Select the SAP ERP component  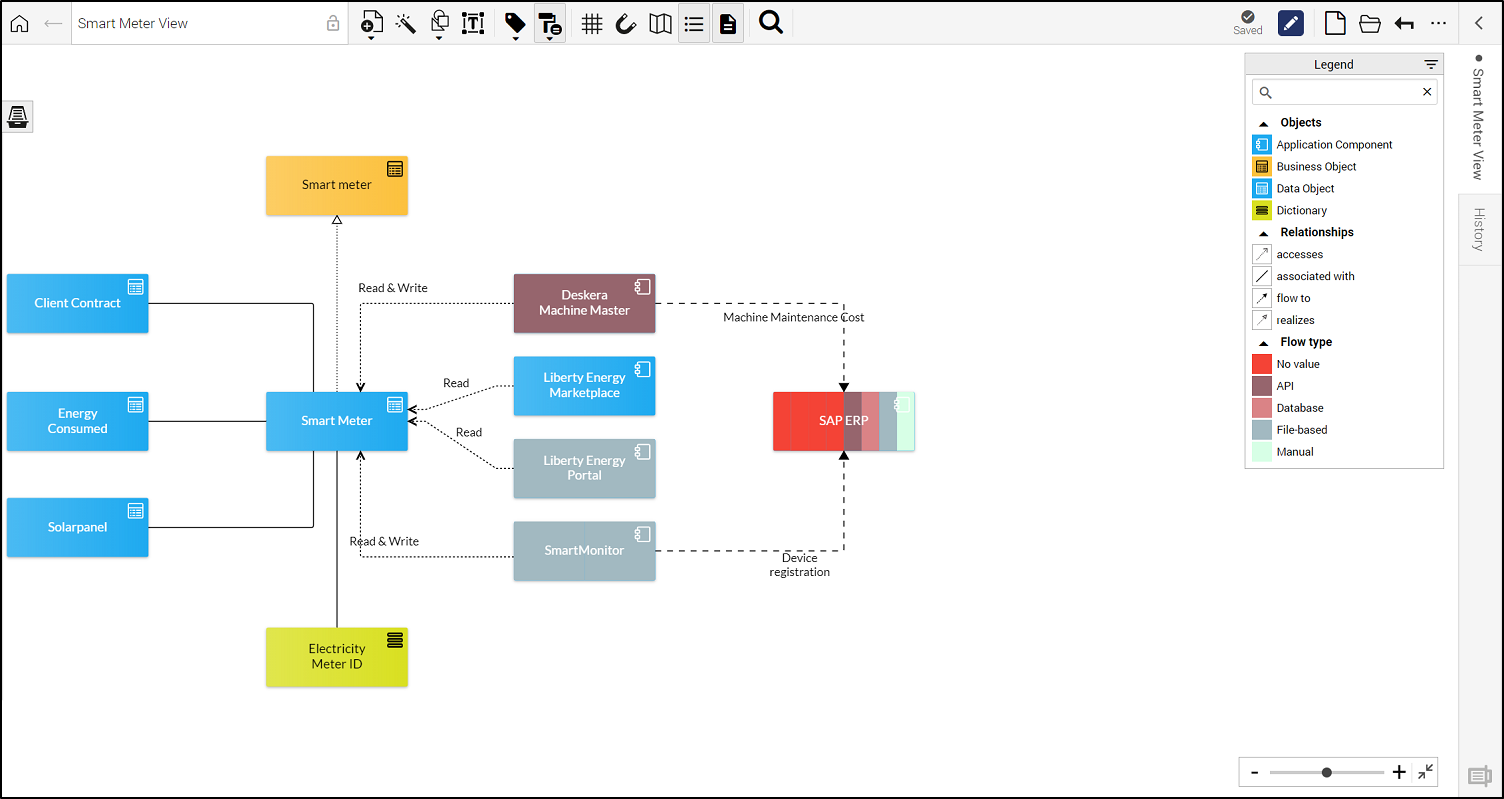[844, 421]
